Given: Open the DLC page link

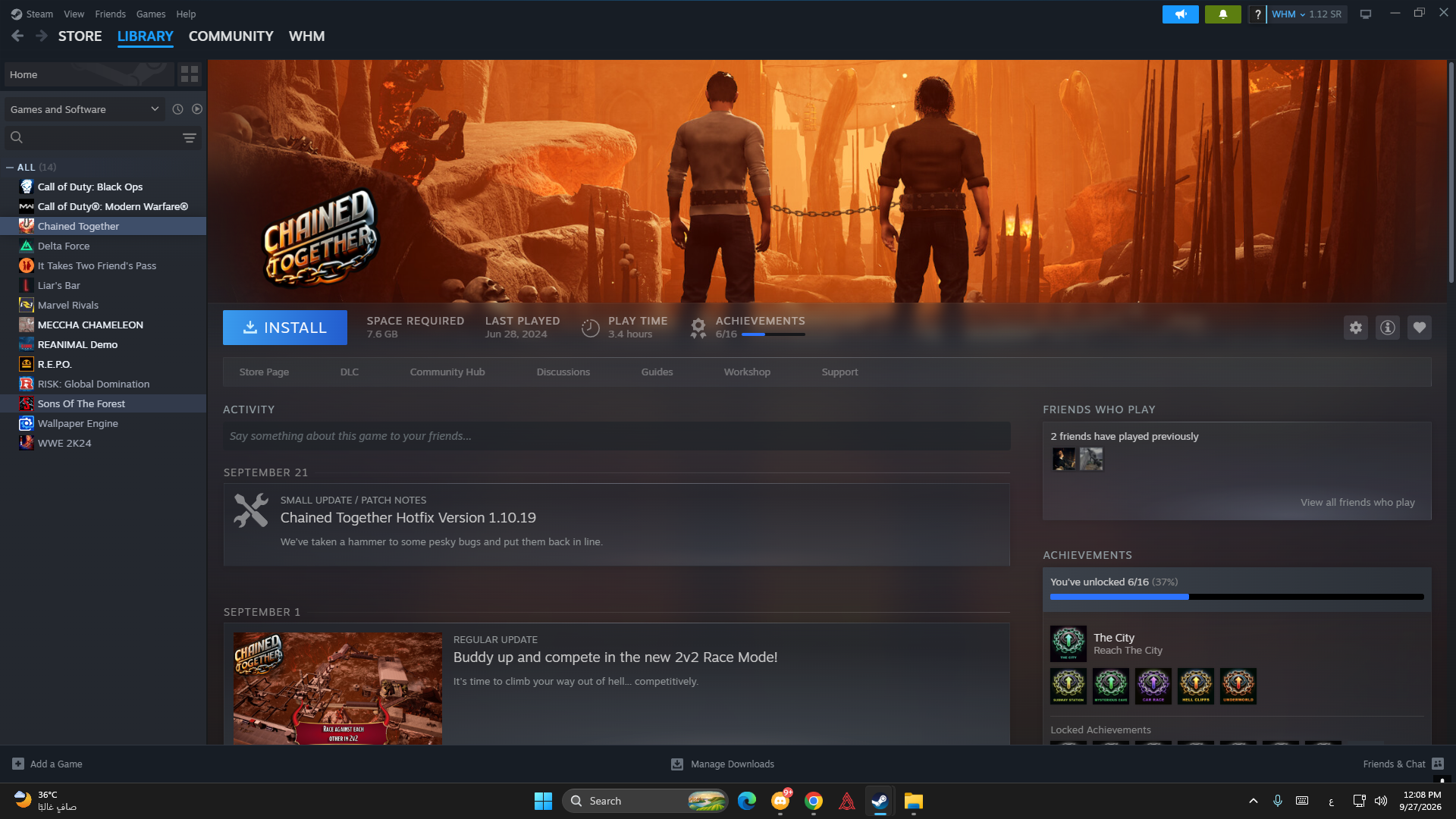Looking at the screenshot, I should click(x=350, y=372).
